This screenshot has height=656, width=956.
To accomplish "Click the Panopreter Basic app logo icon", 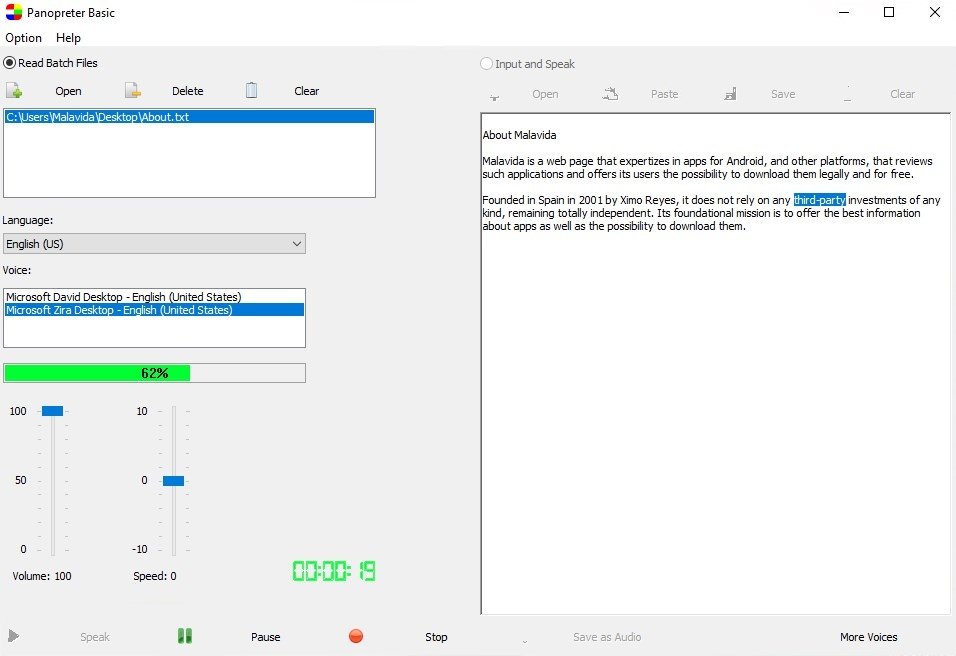I will tap(13, 12).
